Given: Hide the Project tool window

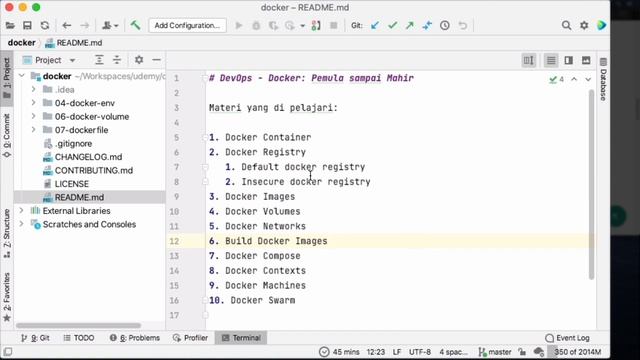Looking at the screenshot, I should [x=156, y=60].
